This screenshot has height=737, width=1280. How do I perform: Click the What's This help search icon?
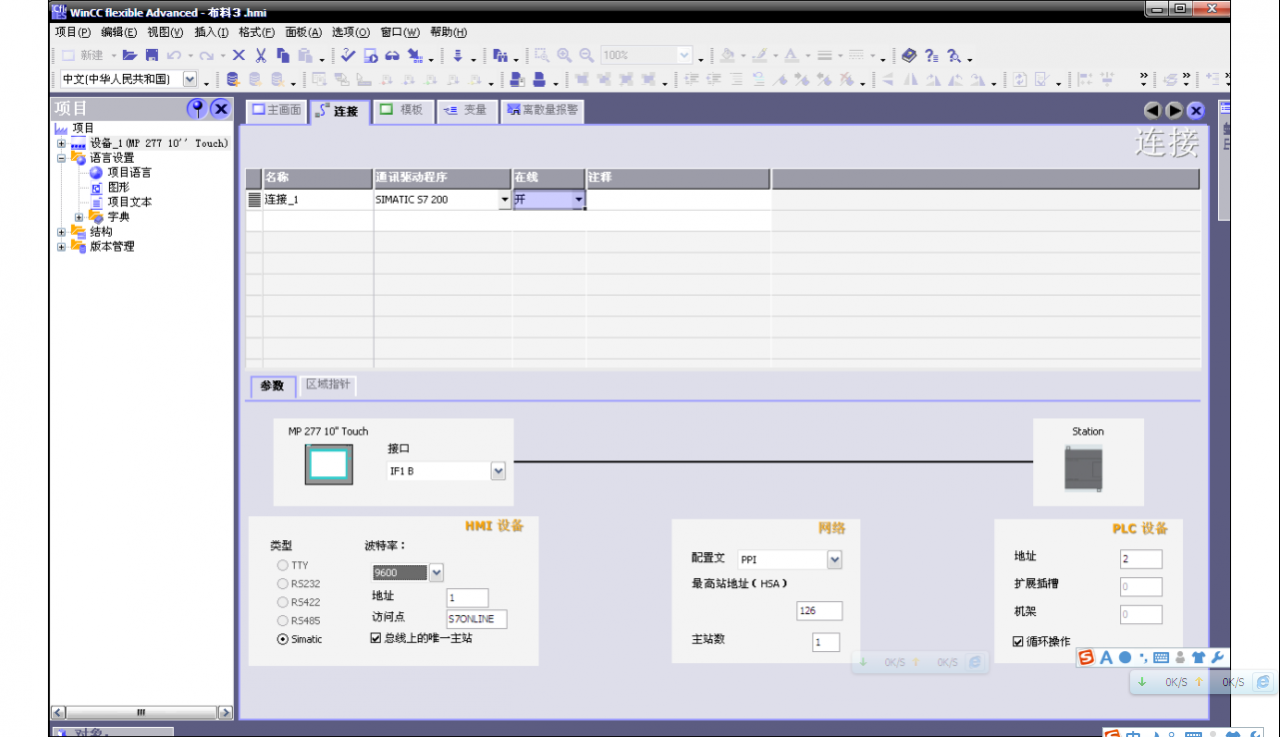953,56
